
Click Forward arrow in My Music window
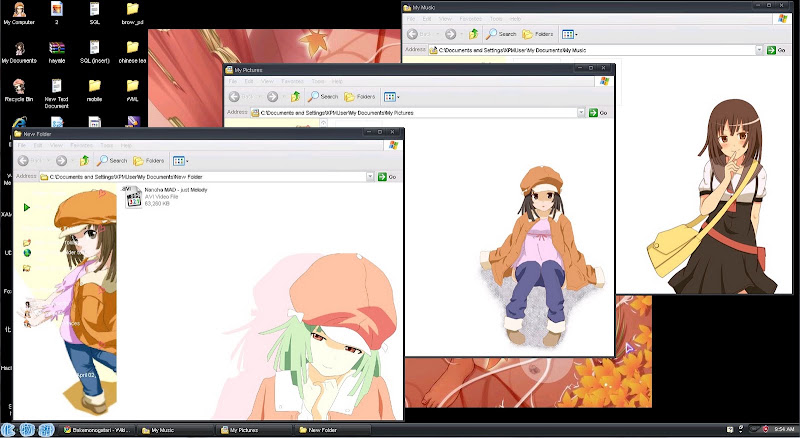tap(450, 34)
